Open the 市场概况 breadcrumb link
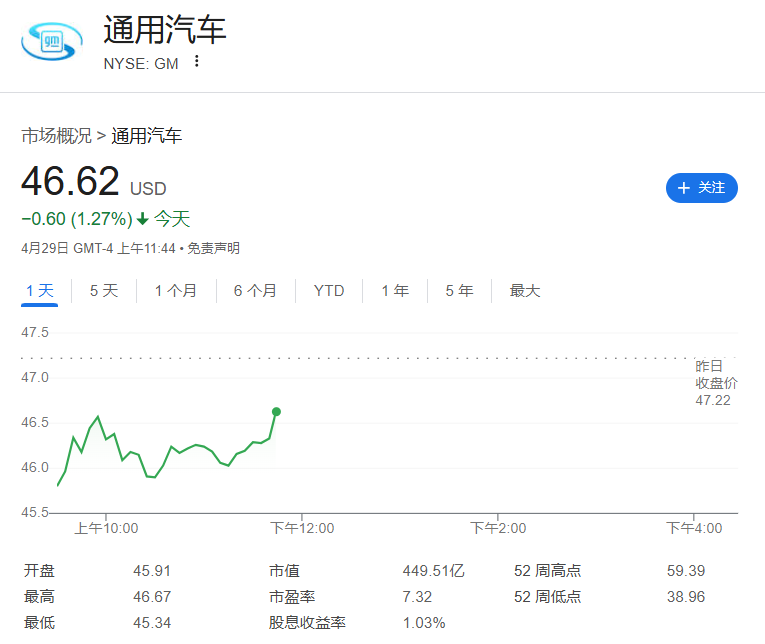Screen dimensions: 765x644 tap(57, 136)
